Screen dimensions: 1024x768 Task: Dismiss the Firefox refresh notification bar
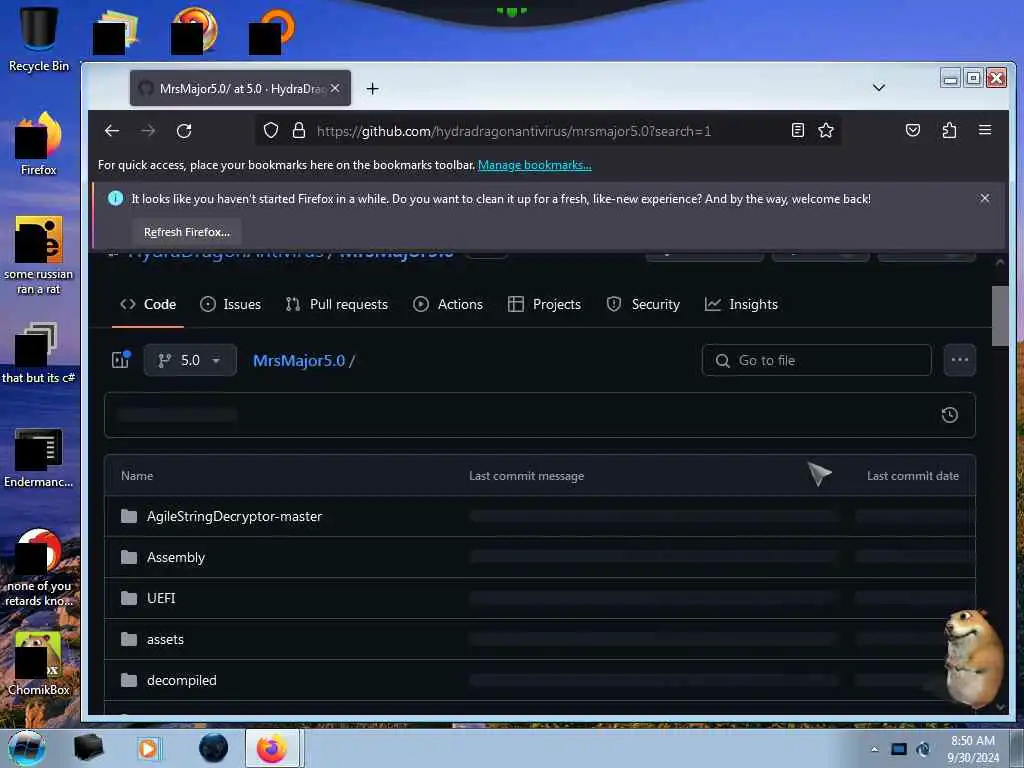tap(984, 198)
